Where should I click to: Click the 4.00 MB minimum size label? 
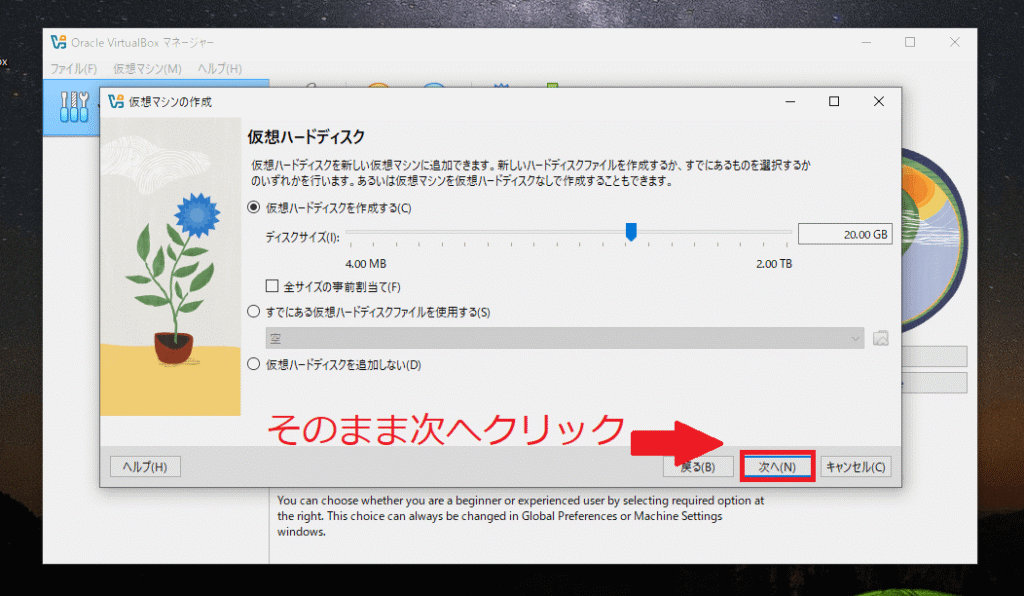pos(366,264)
